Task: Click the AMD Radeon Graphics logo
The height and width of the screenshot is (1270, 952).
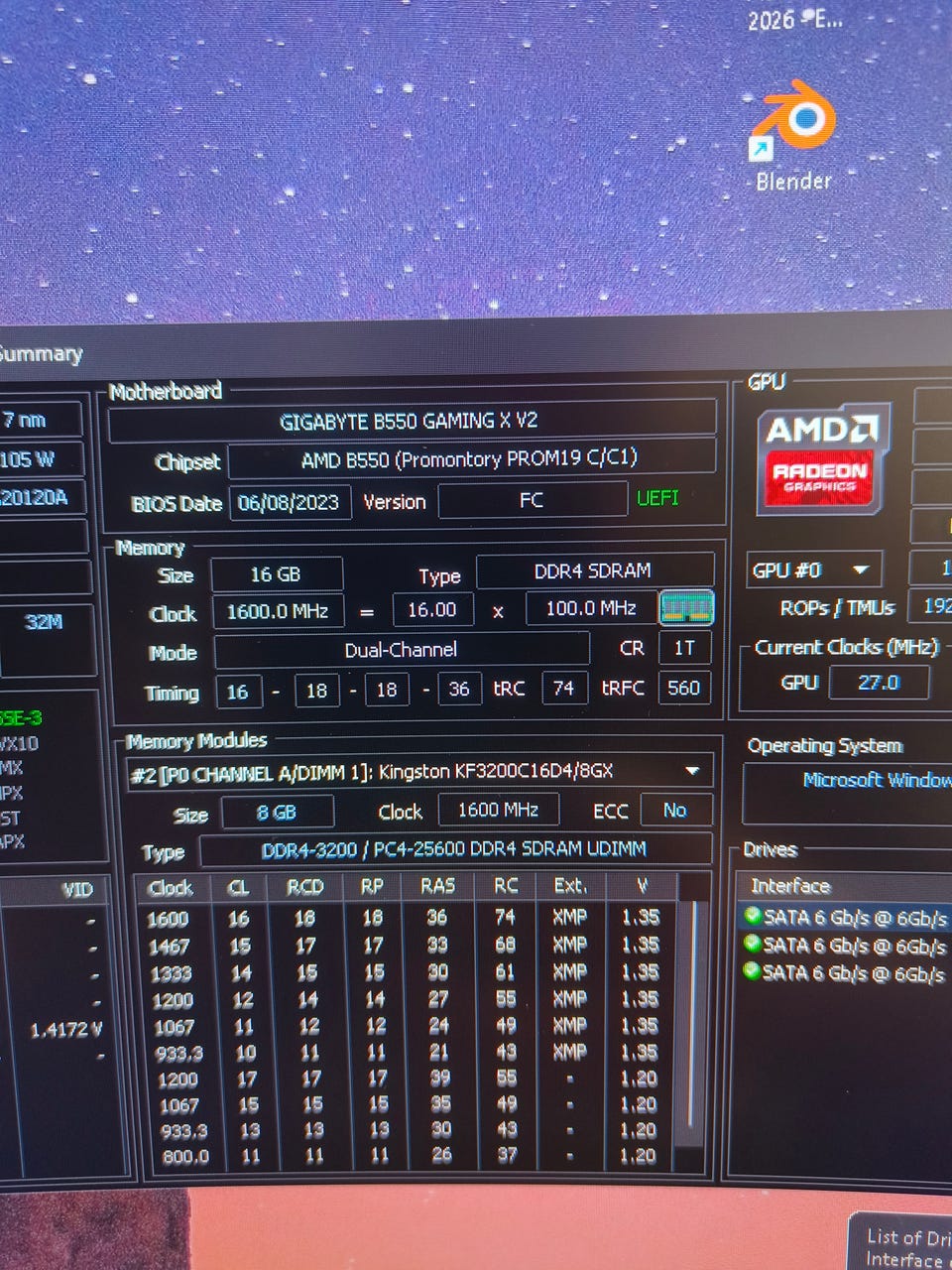Action: tap(821, 460)
